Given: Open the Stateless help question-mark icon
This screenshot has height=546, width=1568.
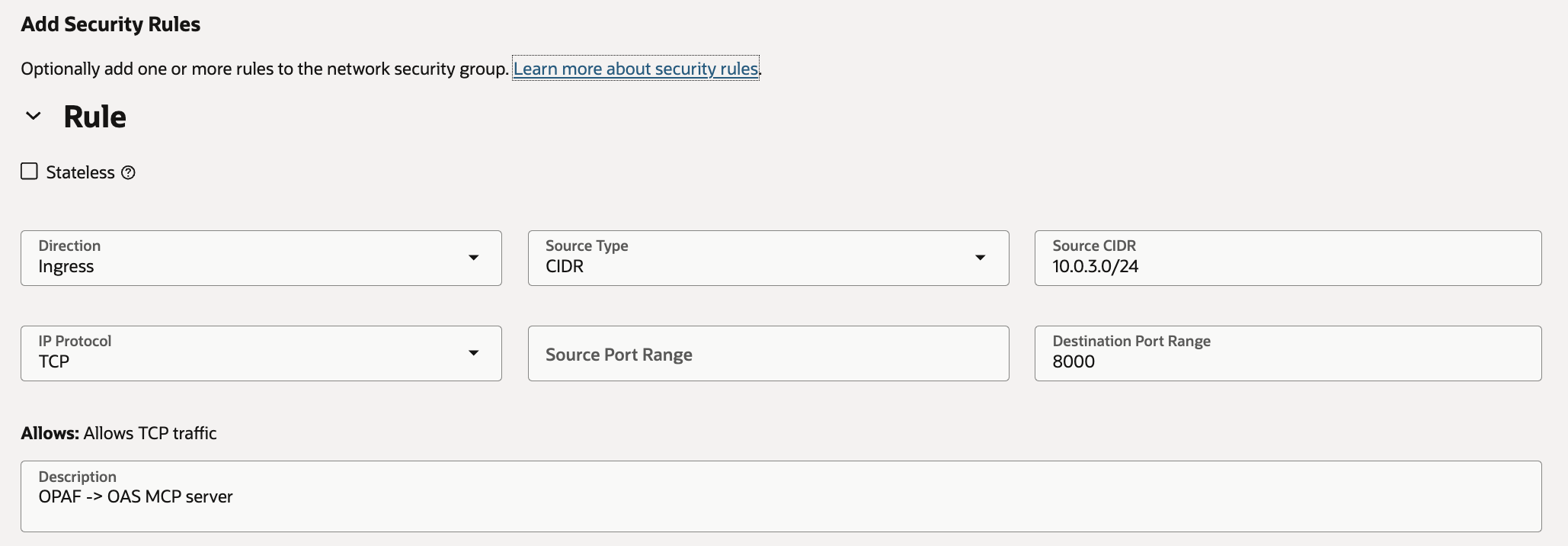Looking at the screenshot, I should (128, 172).
